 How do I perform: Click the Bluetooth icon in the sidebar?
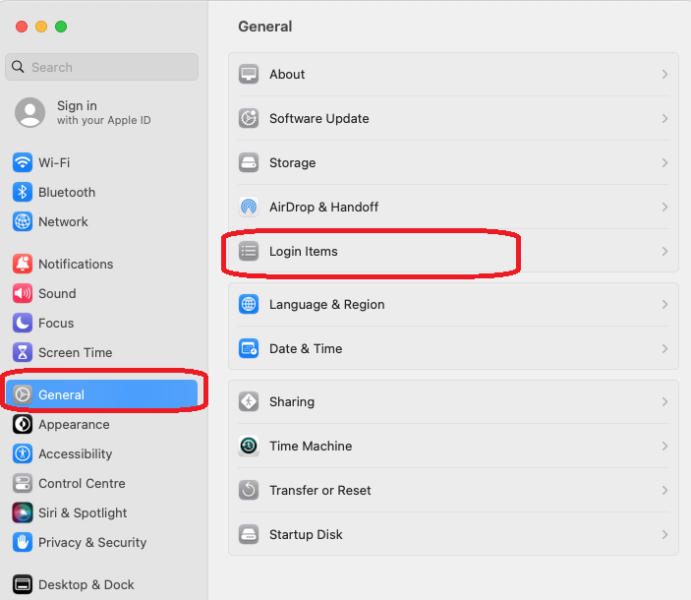[x=22, y=192]
